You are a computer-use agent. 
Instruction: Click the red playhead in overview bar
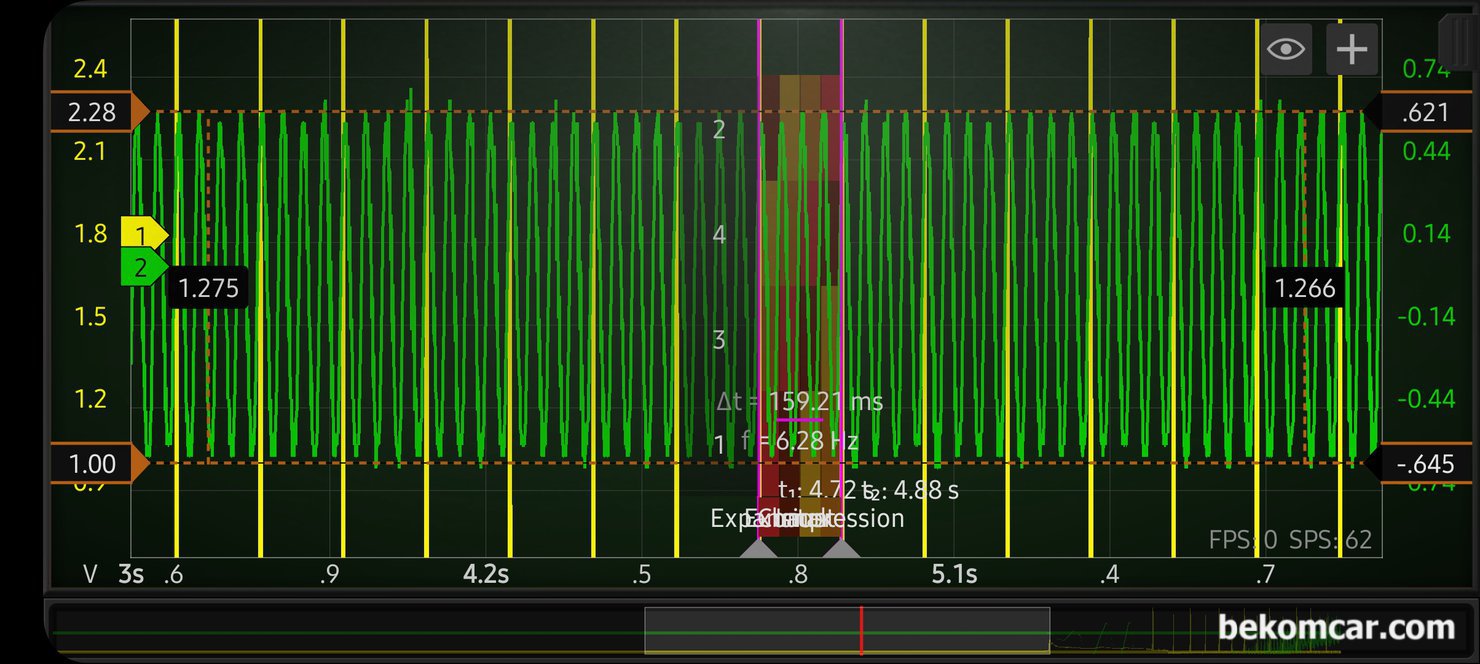(861, 630)
